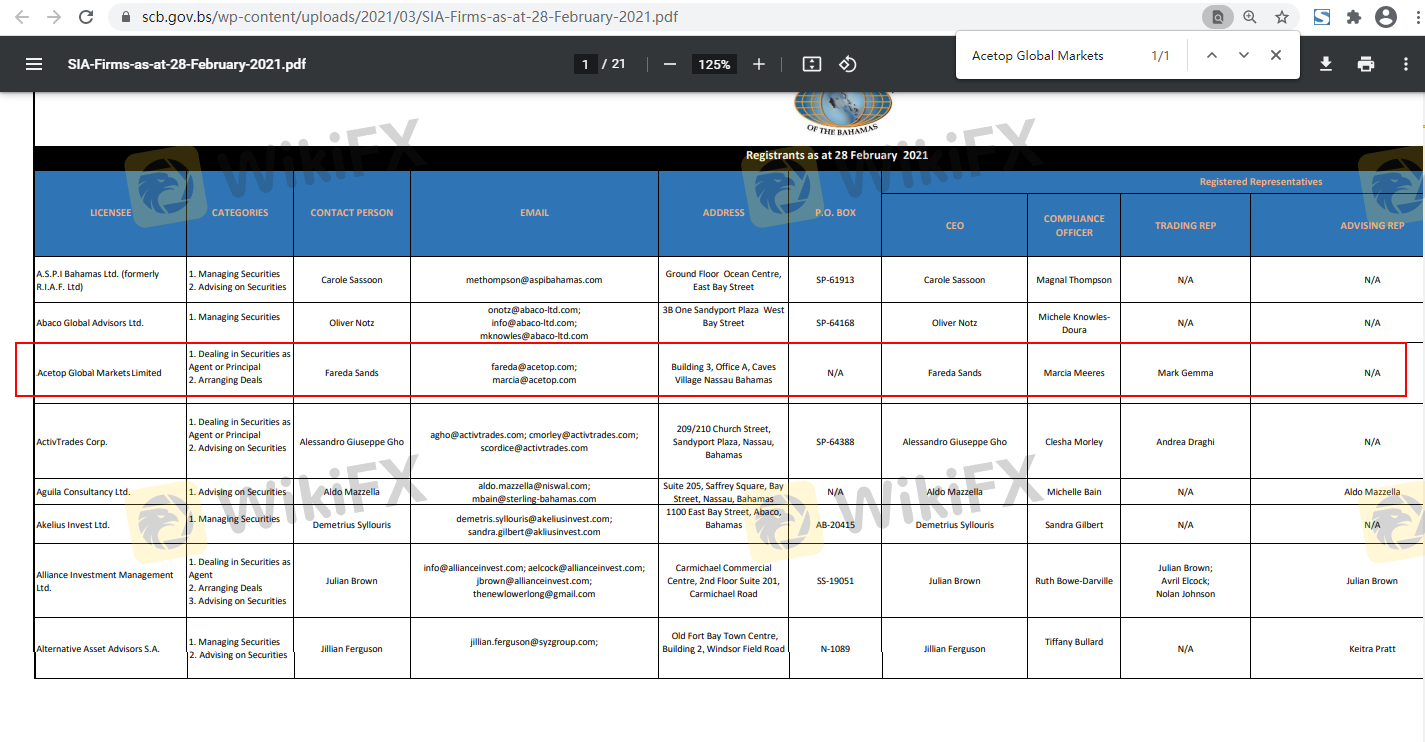Rotate the PDF counterclockwise
Viewport: 1425px width, 742px height.
847,64
